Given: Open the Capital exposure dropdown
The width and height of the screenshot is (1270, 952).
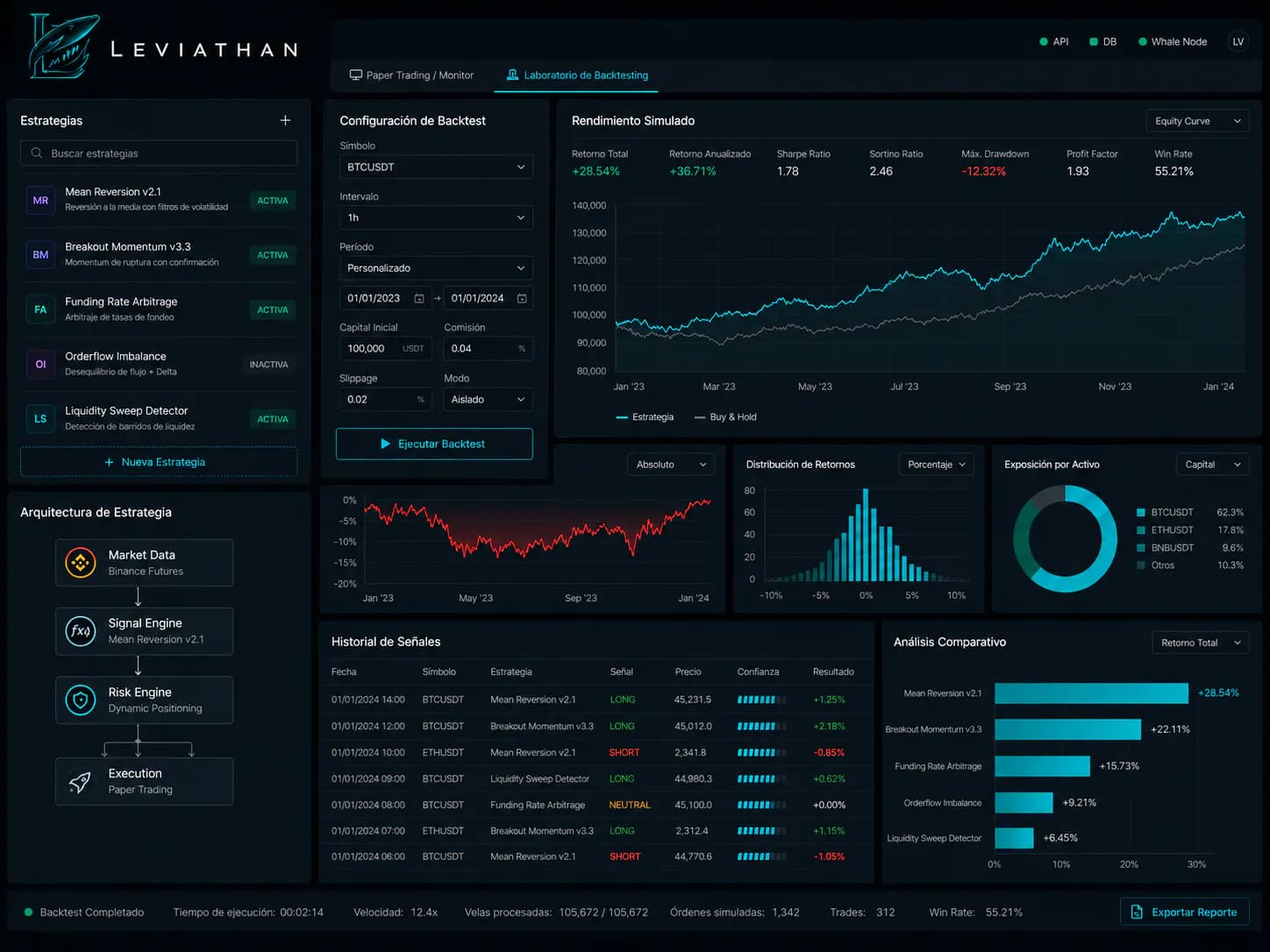Looking at the screenshot, I should point(1212,465).
